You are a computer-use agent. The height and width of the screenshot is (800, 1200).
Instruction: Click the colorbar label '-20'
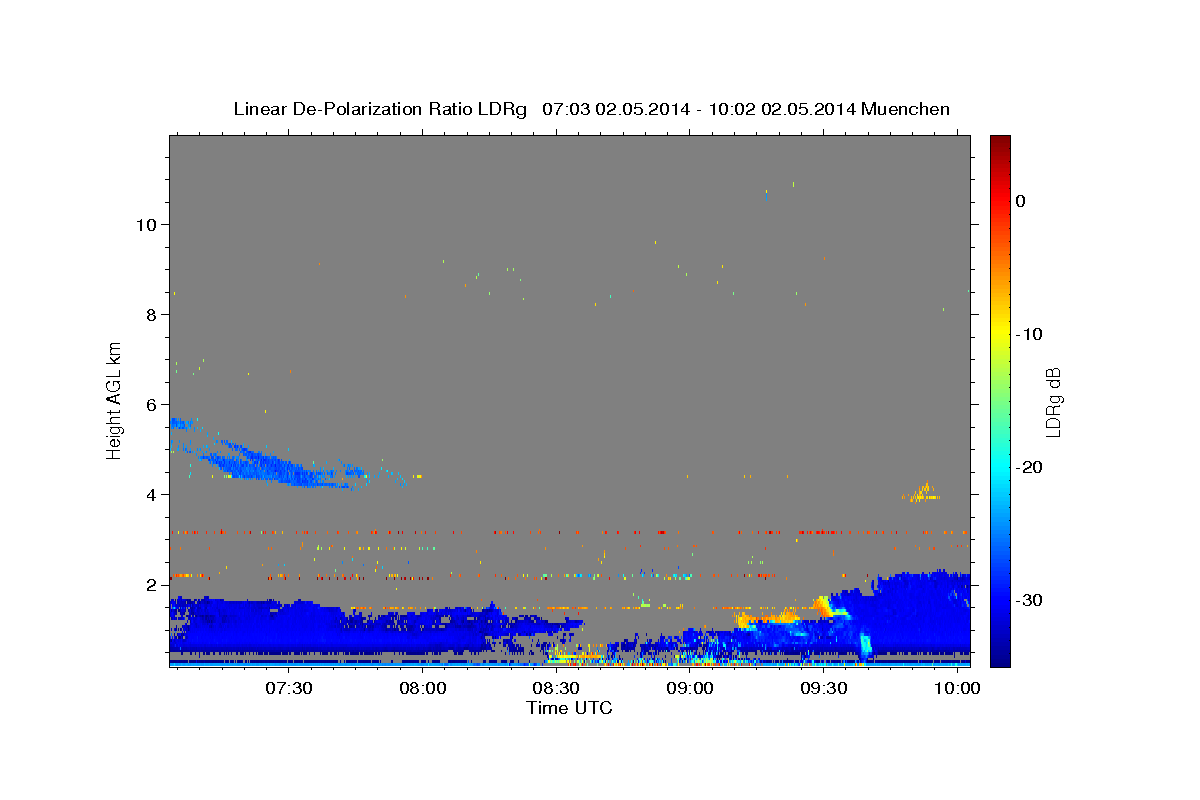point(1030,467)
